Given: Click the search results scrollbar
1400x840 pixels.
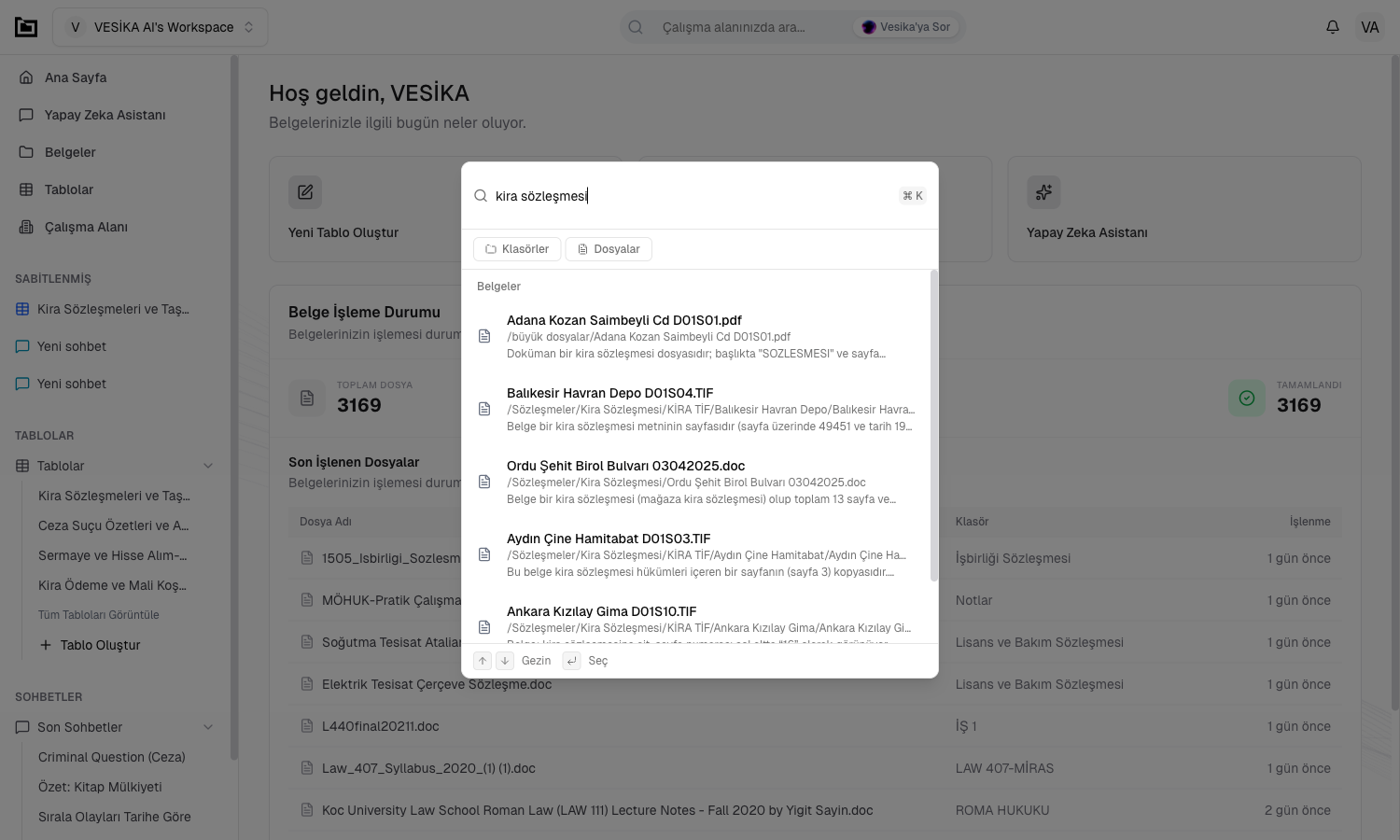Looking at the screenshot, I should click(933, 426).
